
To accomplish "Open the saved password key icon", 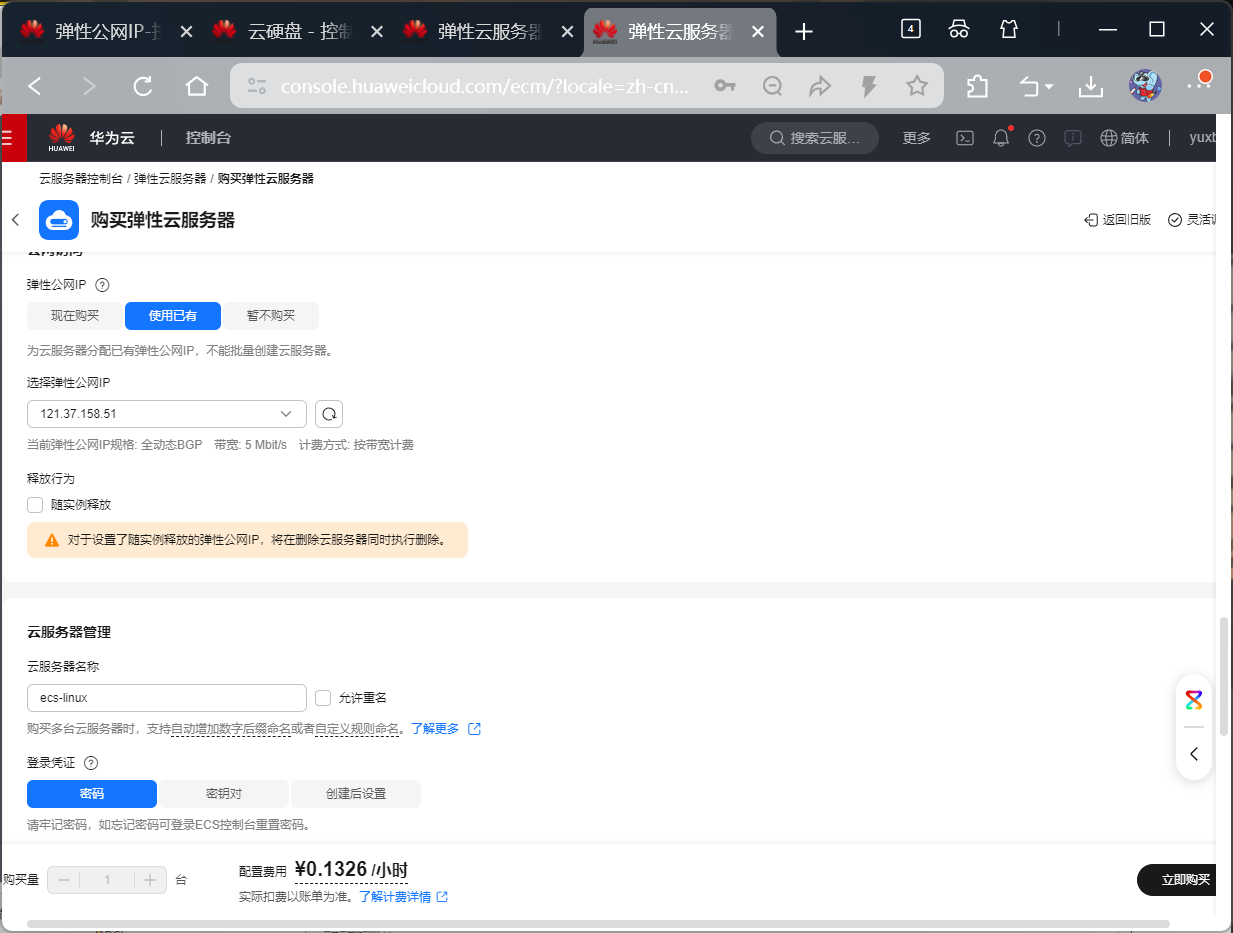I will click(x=725, y=86).
